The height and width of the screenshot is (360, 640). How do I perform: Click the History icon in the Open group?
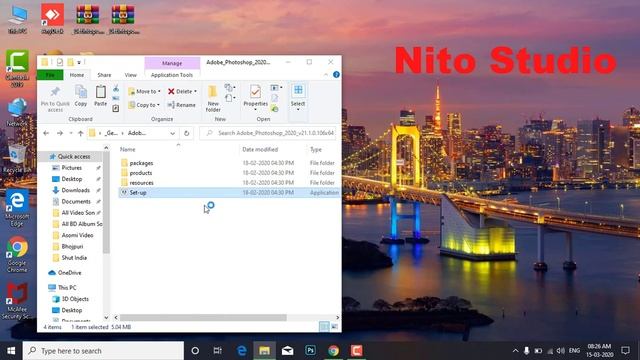tap(275, 109)
